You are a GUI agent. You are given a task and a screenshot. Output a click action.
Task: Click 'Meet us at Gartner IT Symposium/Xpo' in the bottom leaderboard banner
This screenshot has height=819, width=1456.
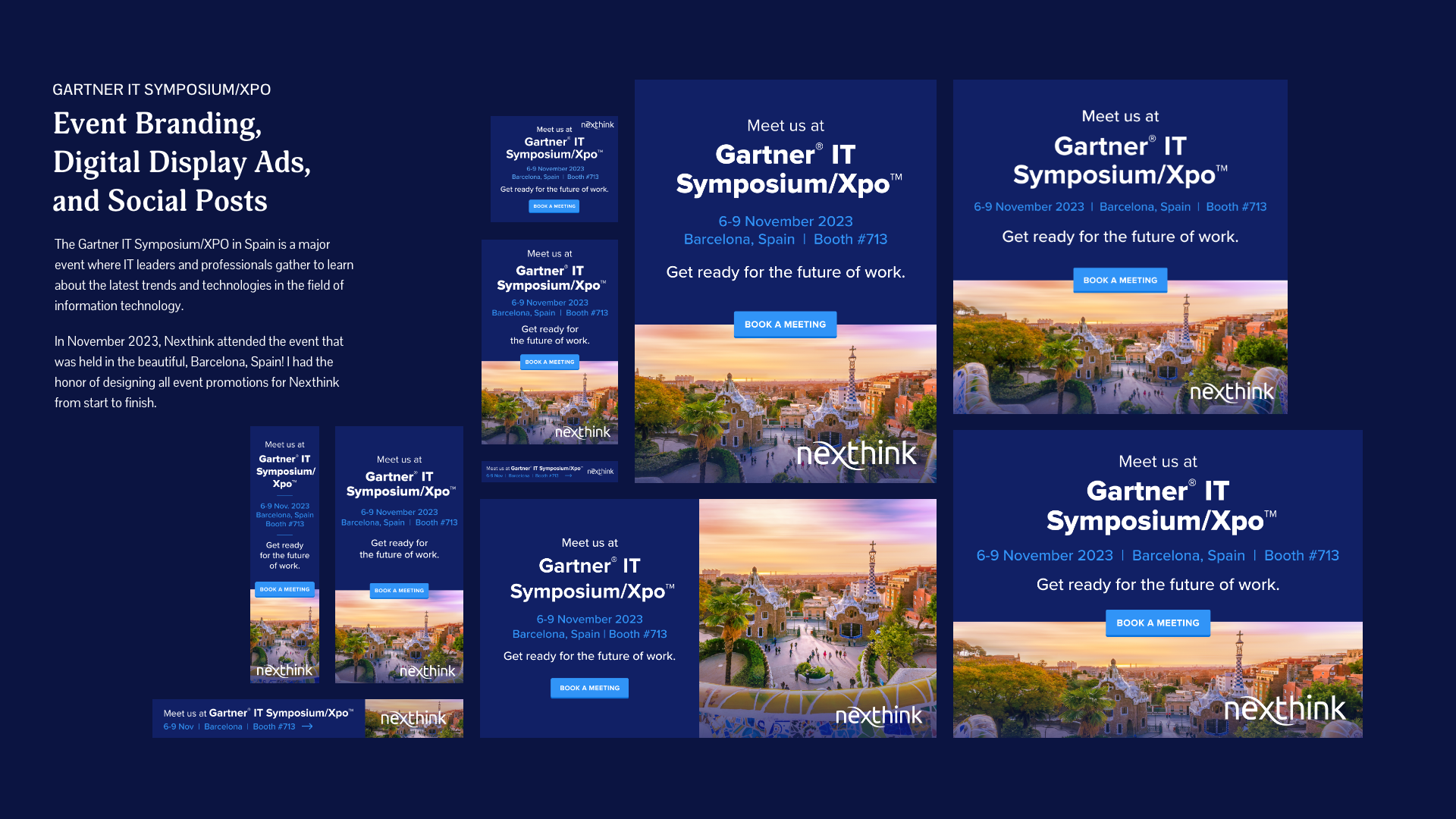click(x=259, y=713)
